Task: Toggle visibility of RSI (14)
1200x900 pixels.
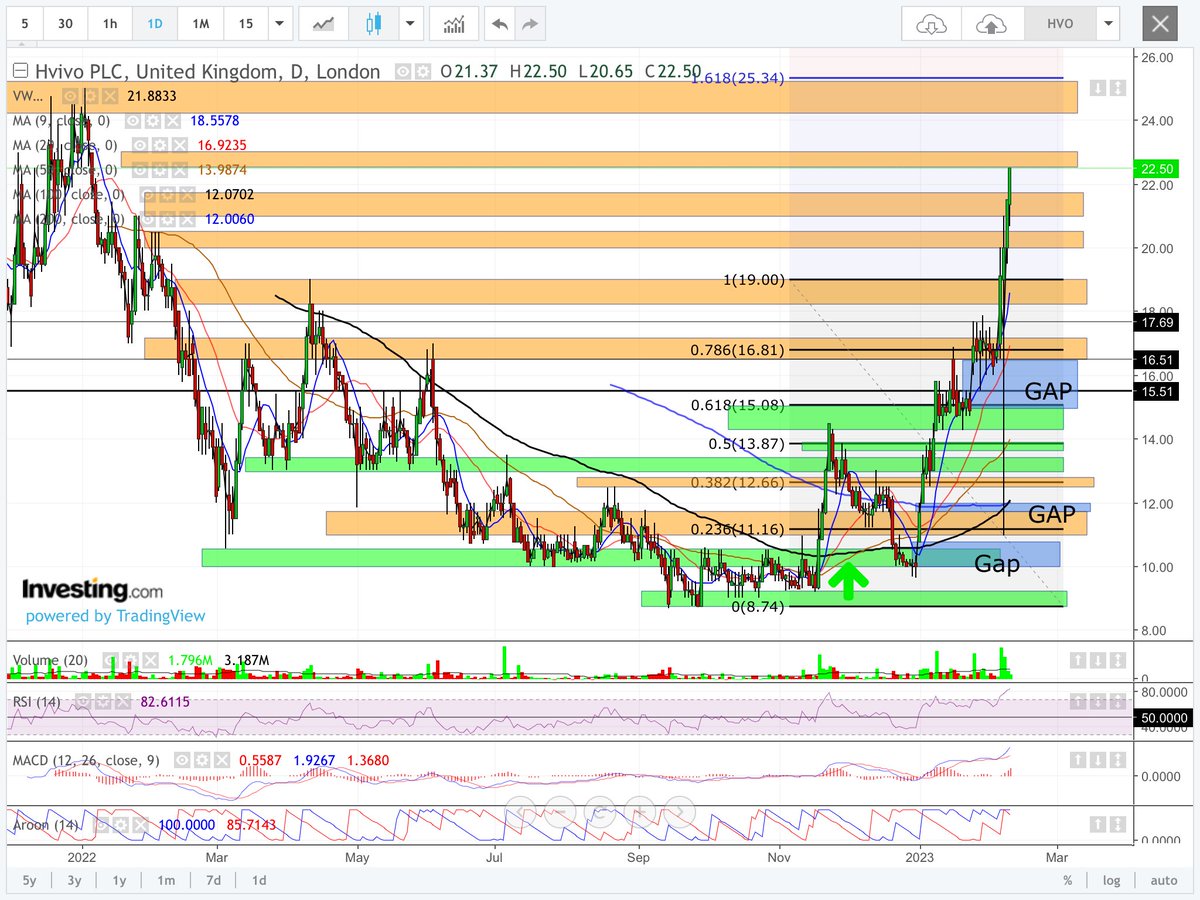Action: click(83, 701)
